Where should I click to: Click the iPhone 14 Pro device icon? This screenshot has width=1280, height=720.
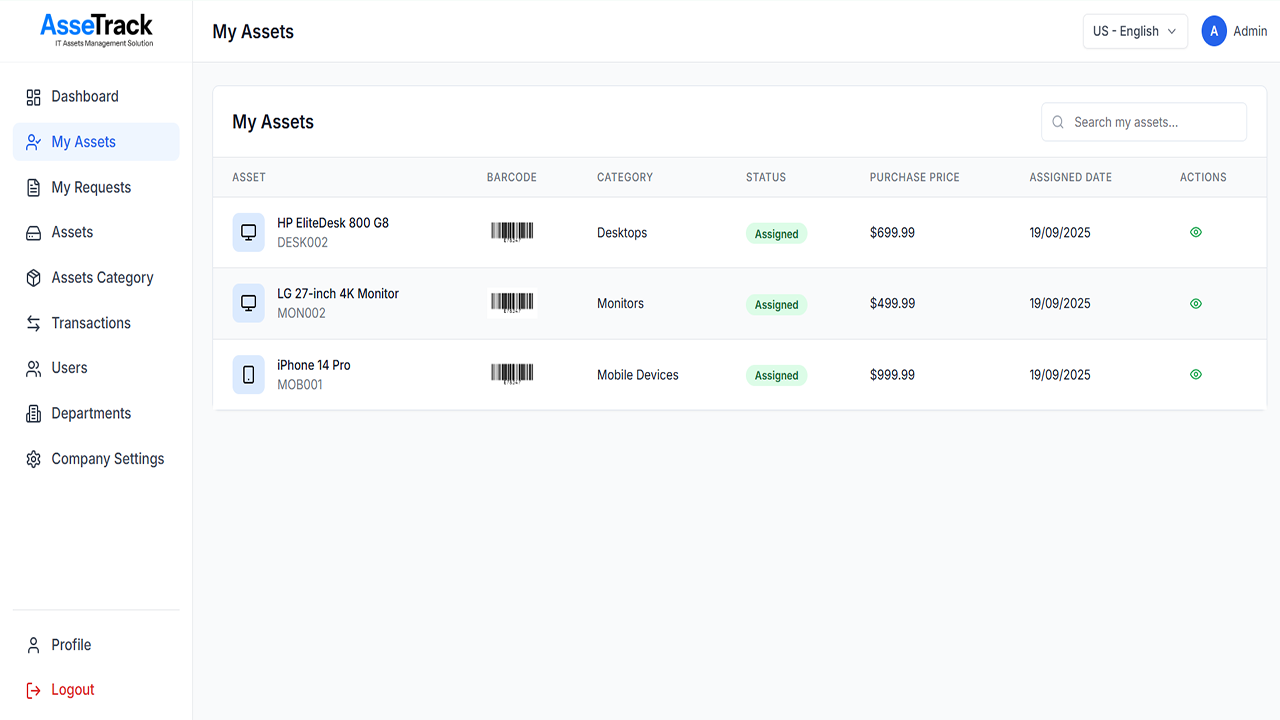[249, 375]
